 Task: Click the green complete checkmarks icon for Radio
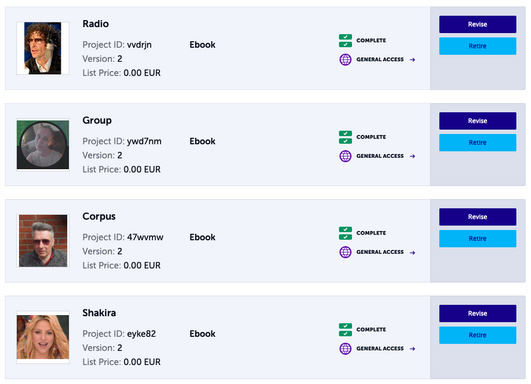click(x=345, y=41)
